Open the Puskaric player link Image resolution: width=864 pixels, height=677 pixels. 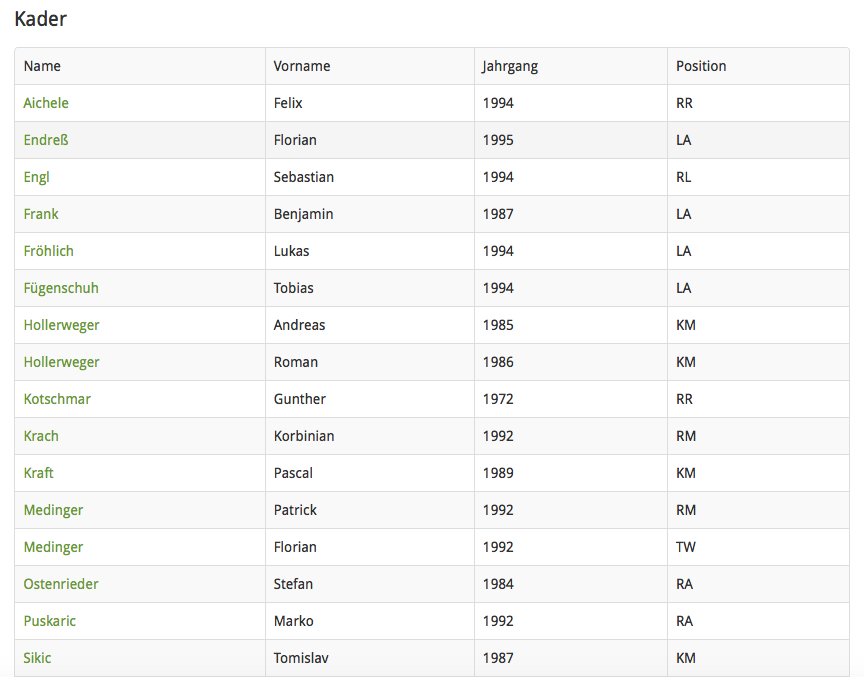click(50, 621)
